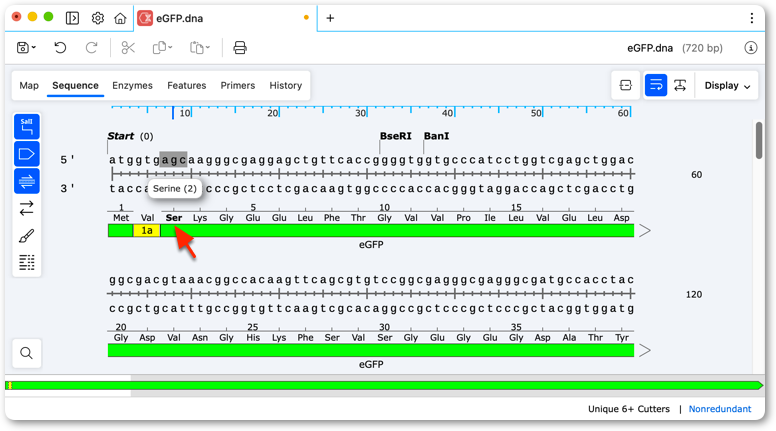This screenshot has height=431, width=776.
Task: Open a new tab with plus
Action: 330,18
